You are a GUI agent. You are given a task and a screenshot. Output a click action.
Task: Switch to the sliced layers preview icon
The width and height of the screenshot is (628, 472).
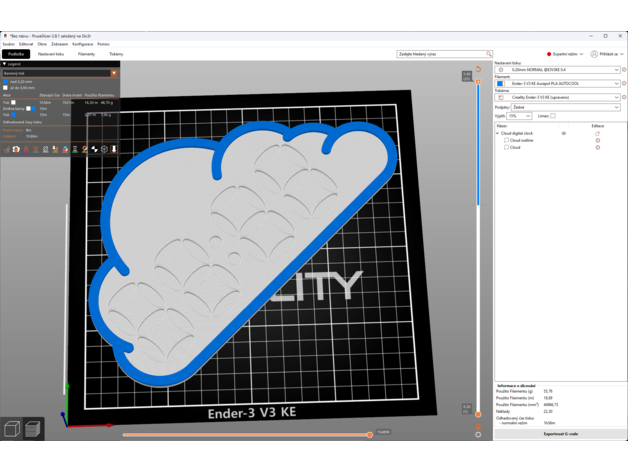32,429
